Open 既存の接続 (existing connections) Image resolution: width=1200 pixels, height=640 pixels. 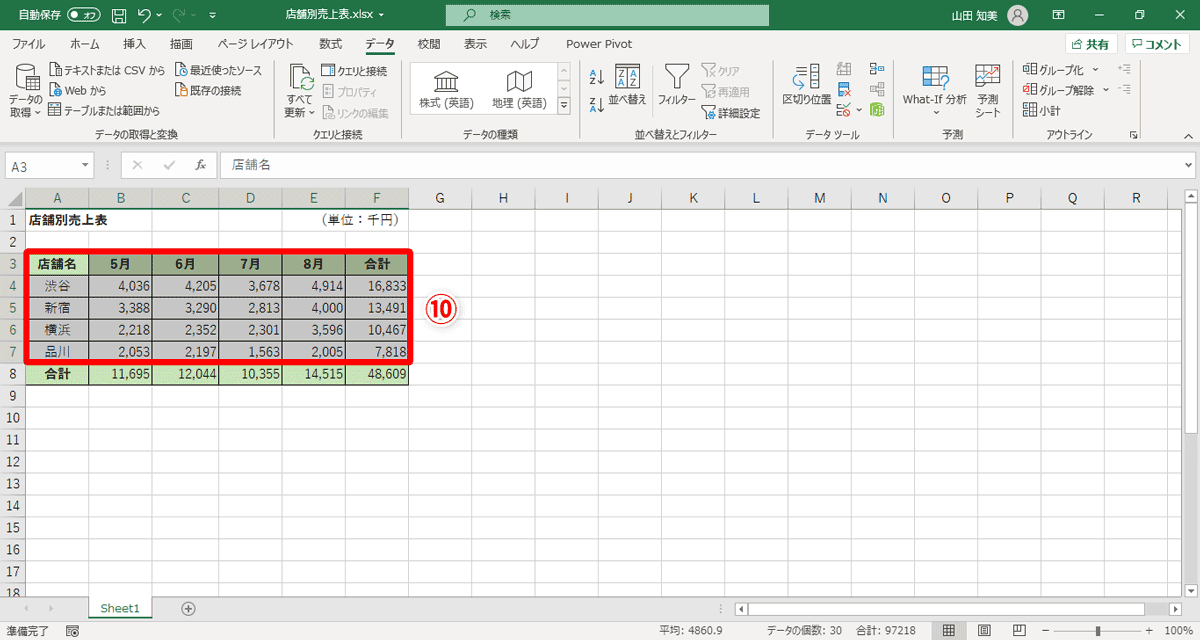click(x=208, y=91)
